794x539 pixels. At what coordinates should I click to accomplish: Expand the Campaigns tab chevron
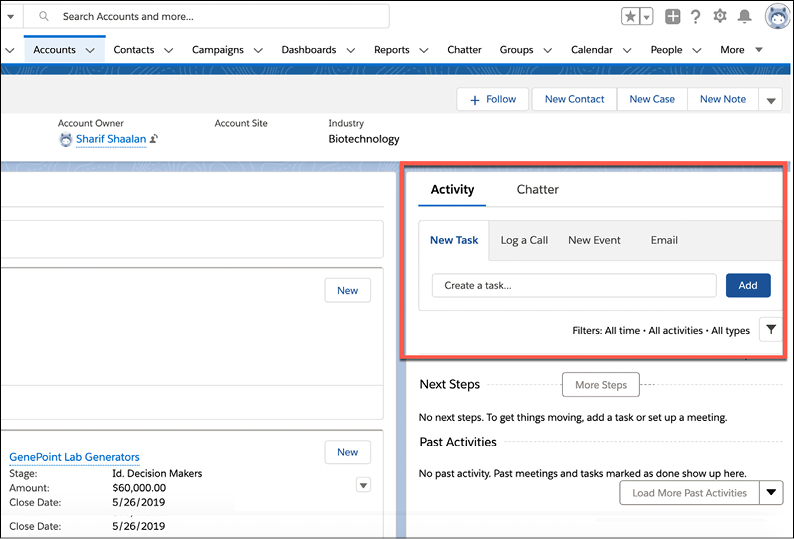[x=258, y=50]
